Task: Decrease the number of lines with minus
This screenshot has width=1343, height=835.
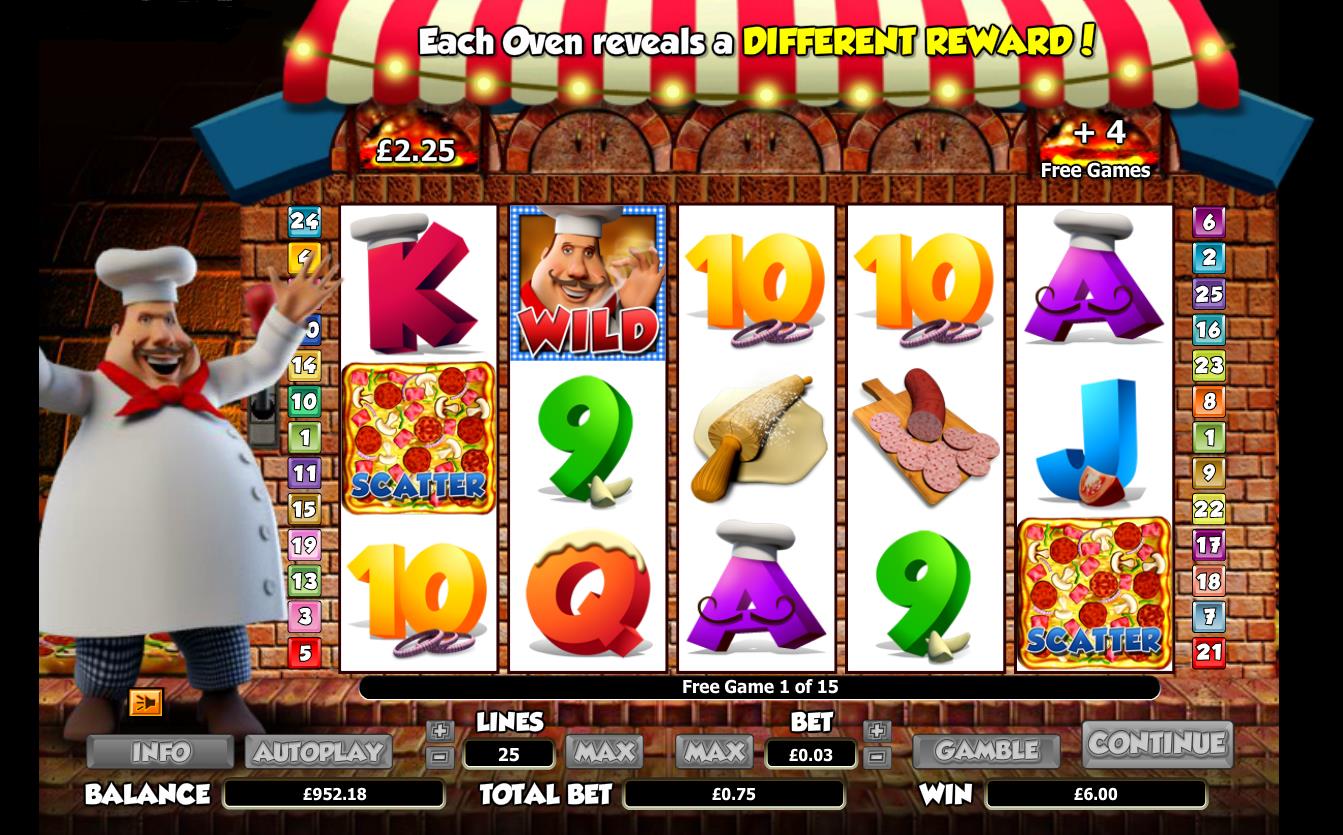Action: click(x=440, y=757)
